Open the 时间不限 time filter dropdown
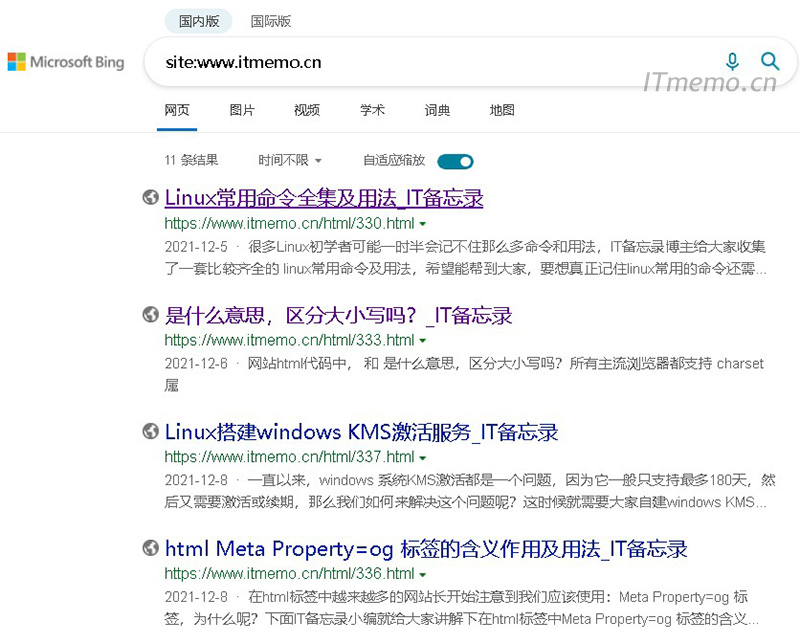 tap(289, 160)
